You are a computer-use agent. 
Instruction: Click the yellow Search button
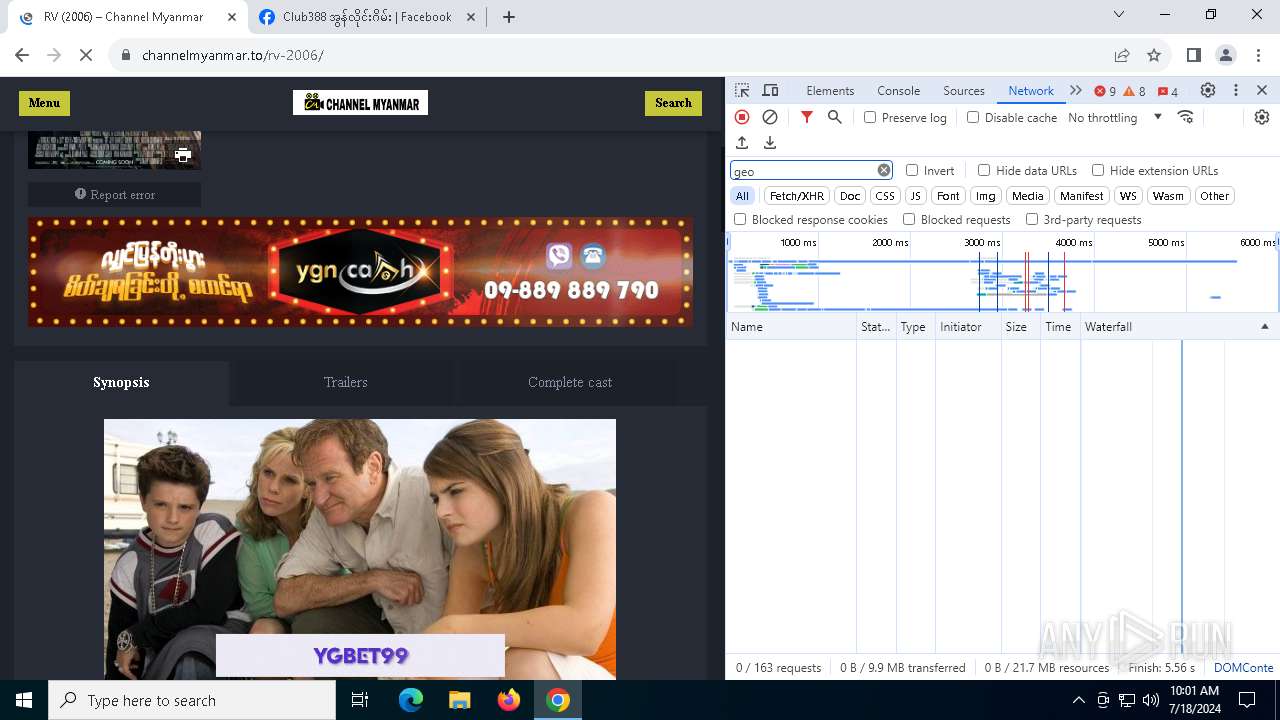click(673, 103)
